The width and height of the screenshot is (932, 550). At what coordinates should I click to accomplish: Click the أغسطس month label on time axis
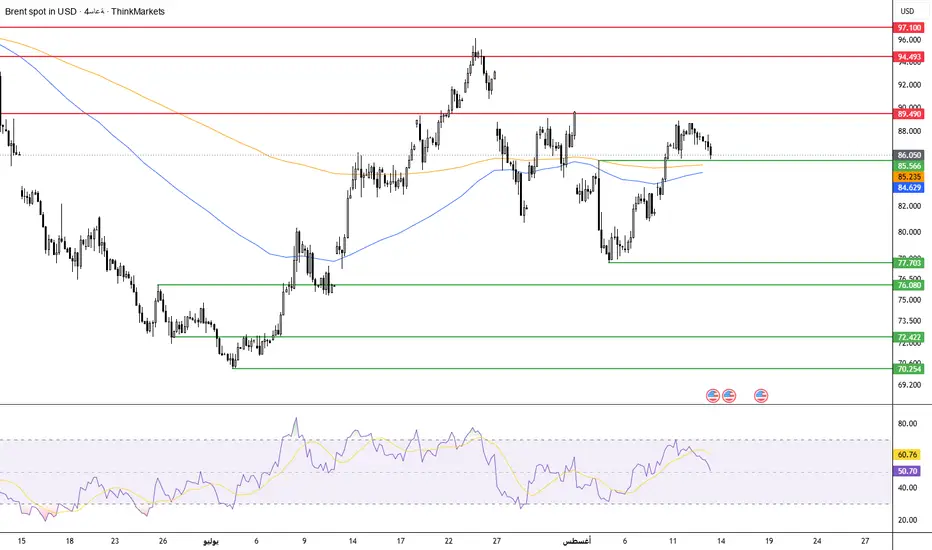(x=577, y=541)
